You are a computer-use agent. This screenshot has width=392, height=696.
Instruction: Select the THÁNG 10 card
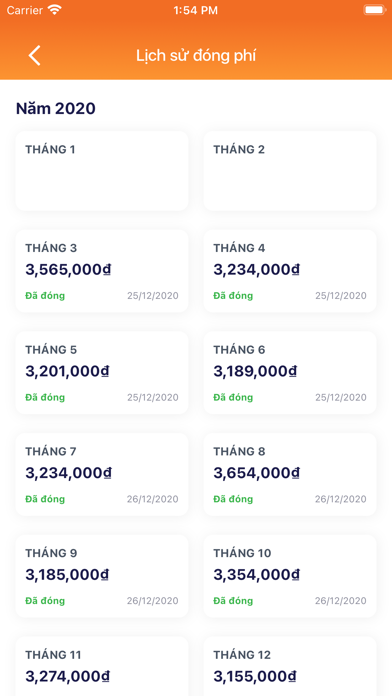(290, 576)
